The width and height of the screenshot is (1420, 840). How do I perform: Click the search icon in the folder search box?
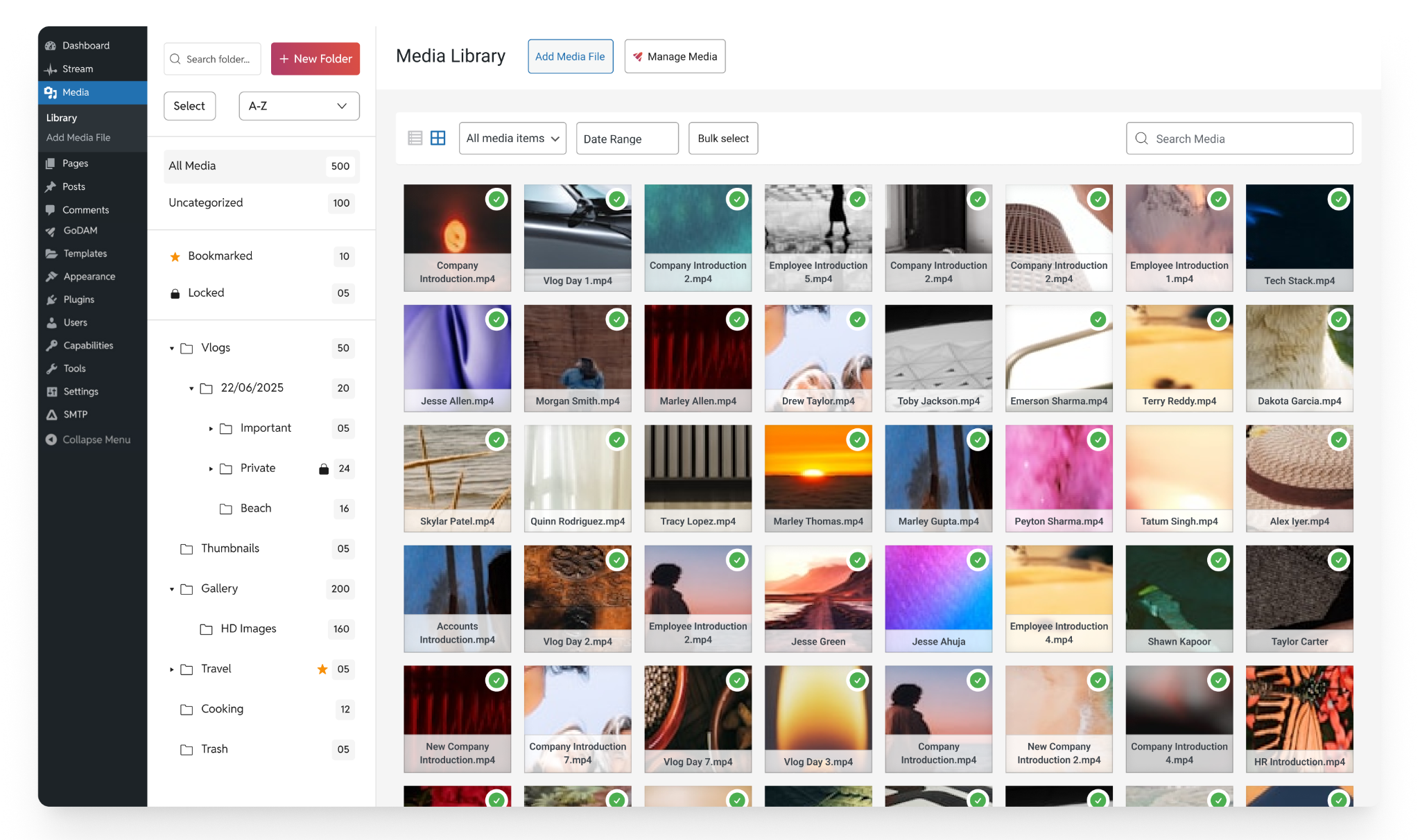click(175, 59)
